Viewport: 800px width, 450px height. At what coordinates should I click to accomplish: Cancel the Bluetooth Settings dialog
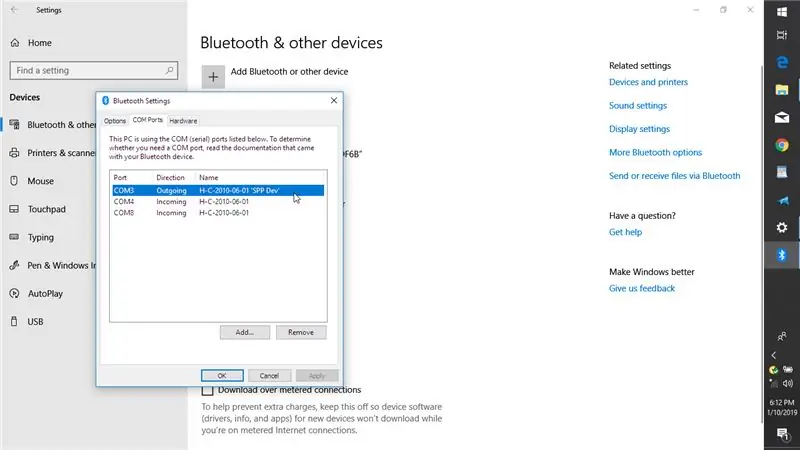269,376
